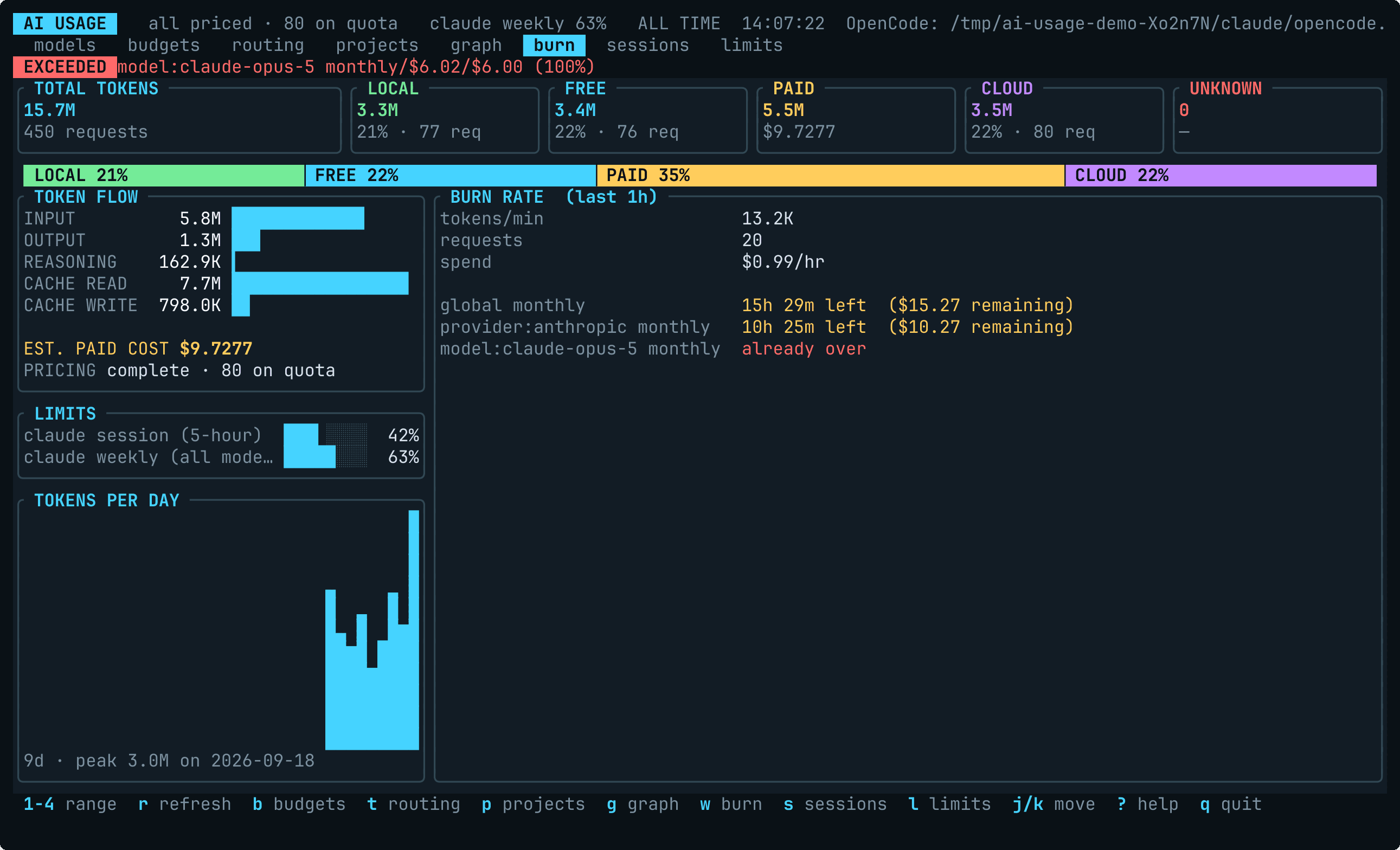This screenshot has height=850, width=1400.
Task: Click the 'j/k move' footer hint
Action: 1054,804
